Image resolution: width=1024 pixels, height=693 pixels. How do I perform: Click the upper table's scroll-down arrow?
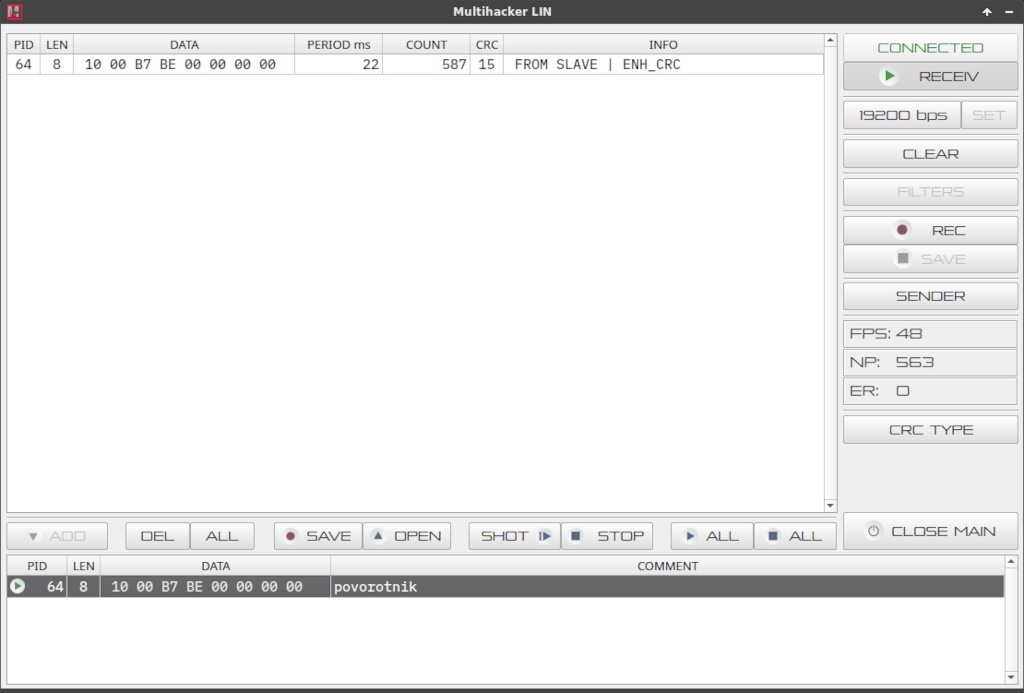[x=830, y=506]
